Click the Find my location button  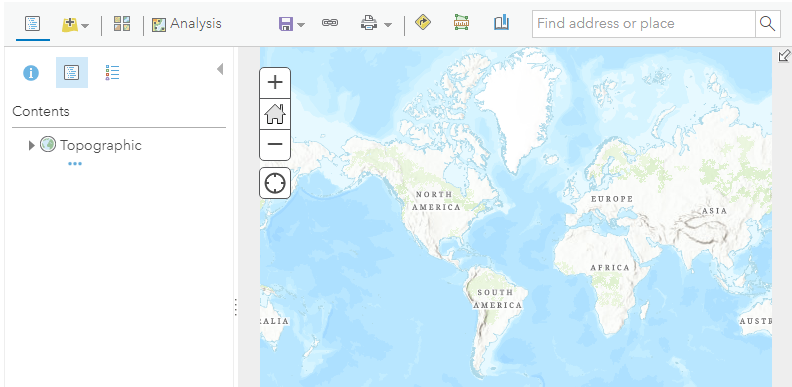pyautogui.click(x=275, y=183)
